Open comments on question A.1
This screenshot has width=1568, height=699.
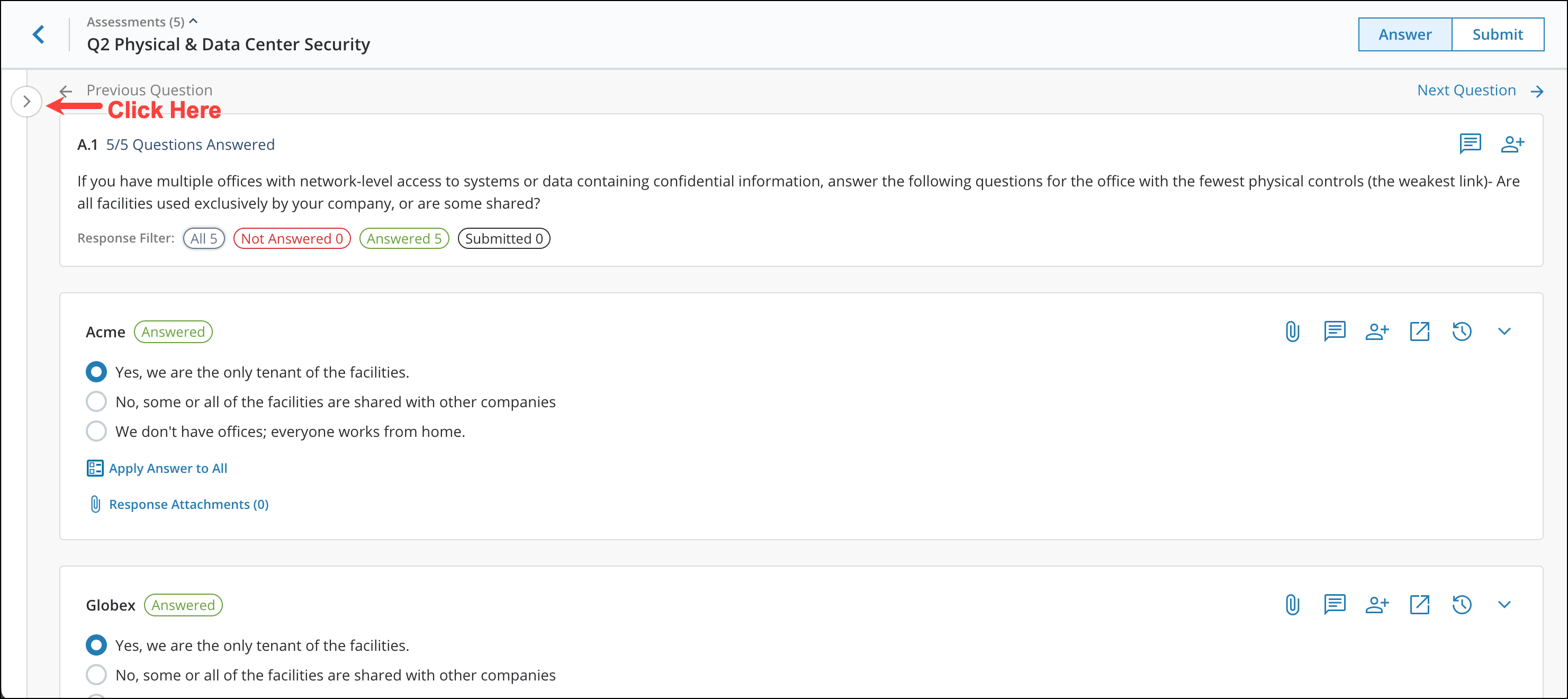[1470, 144]
